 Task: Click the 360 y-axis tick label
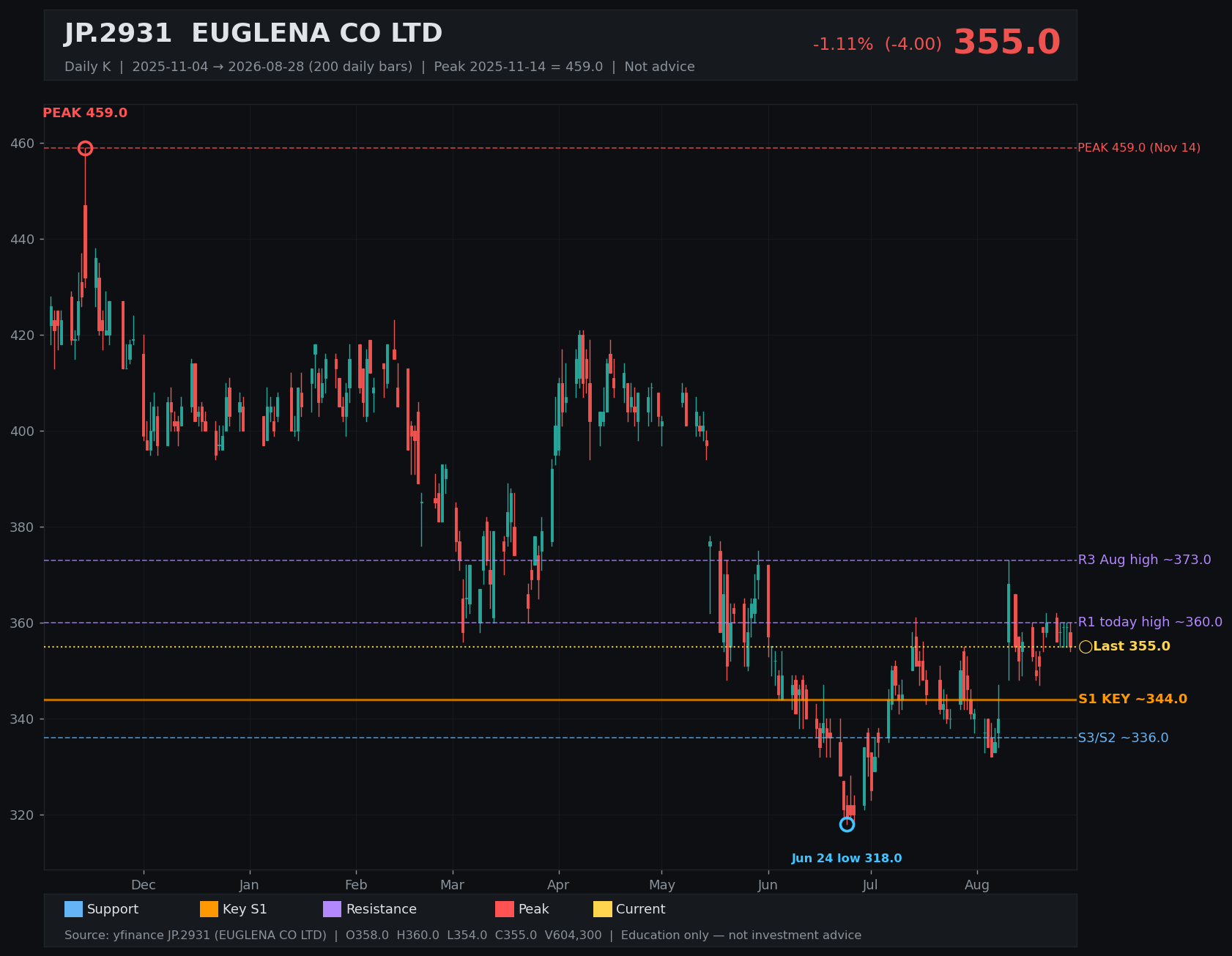(x=23, y=623)
